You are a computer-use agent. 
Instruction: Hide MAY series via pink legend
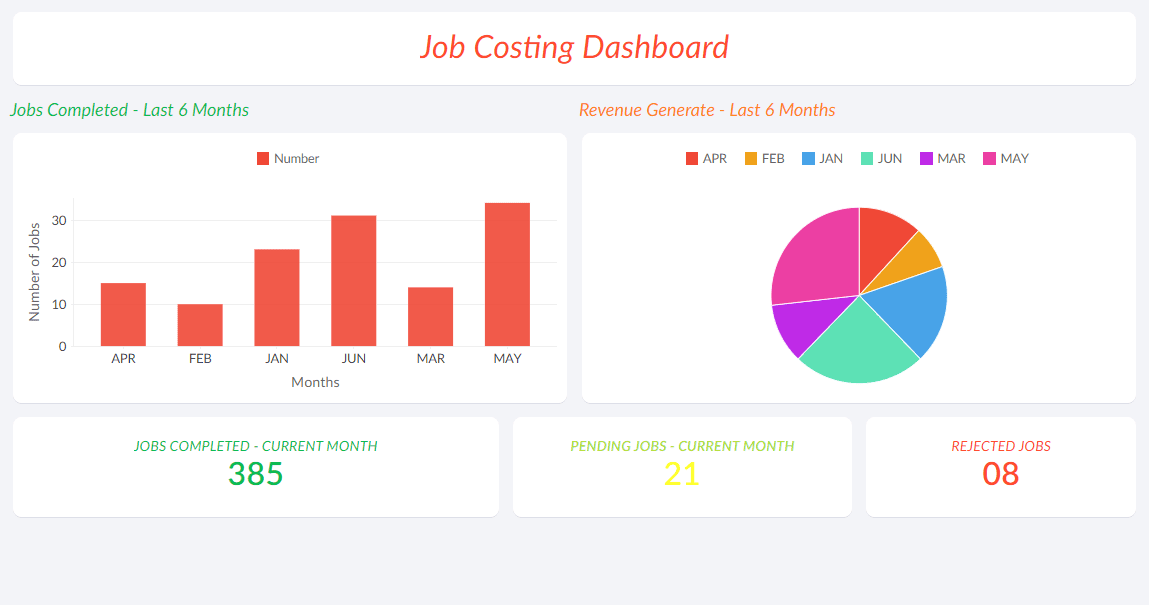pos(990,159)
